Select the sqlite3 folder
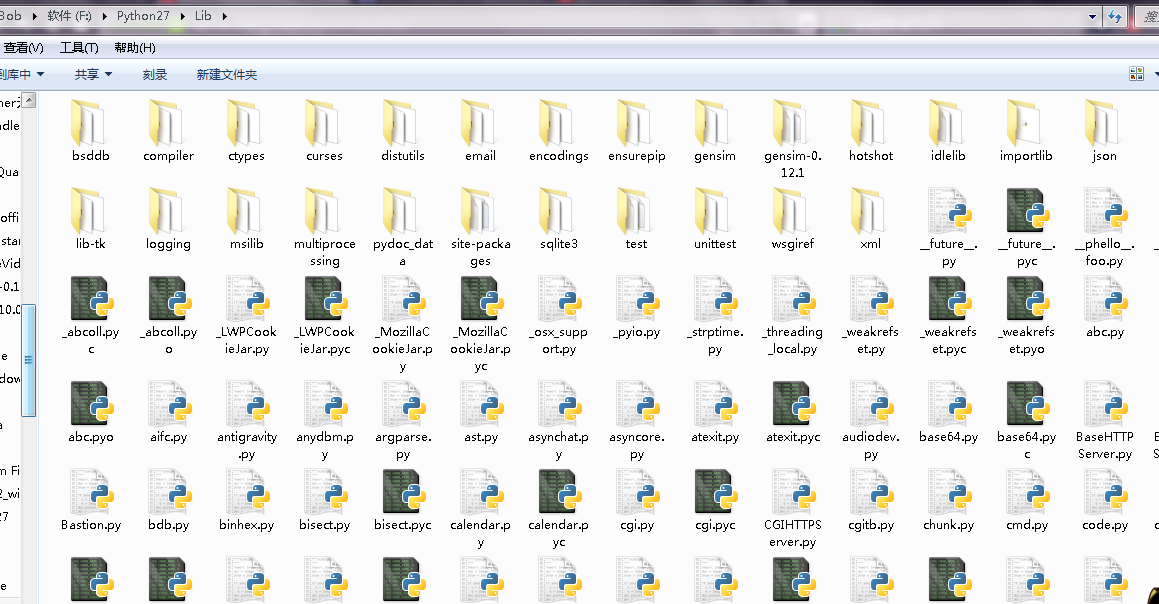Image resolution: width=1159 pixels, height=604 pixels. pos(559,219)
